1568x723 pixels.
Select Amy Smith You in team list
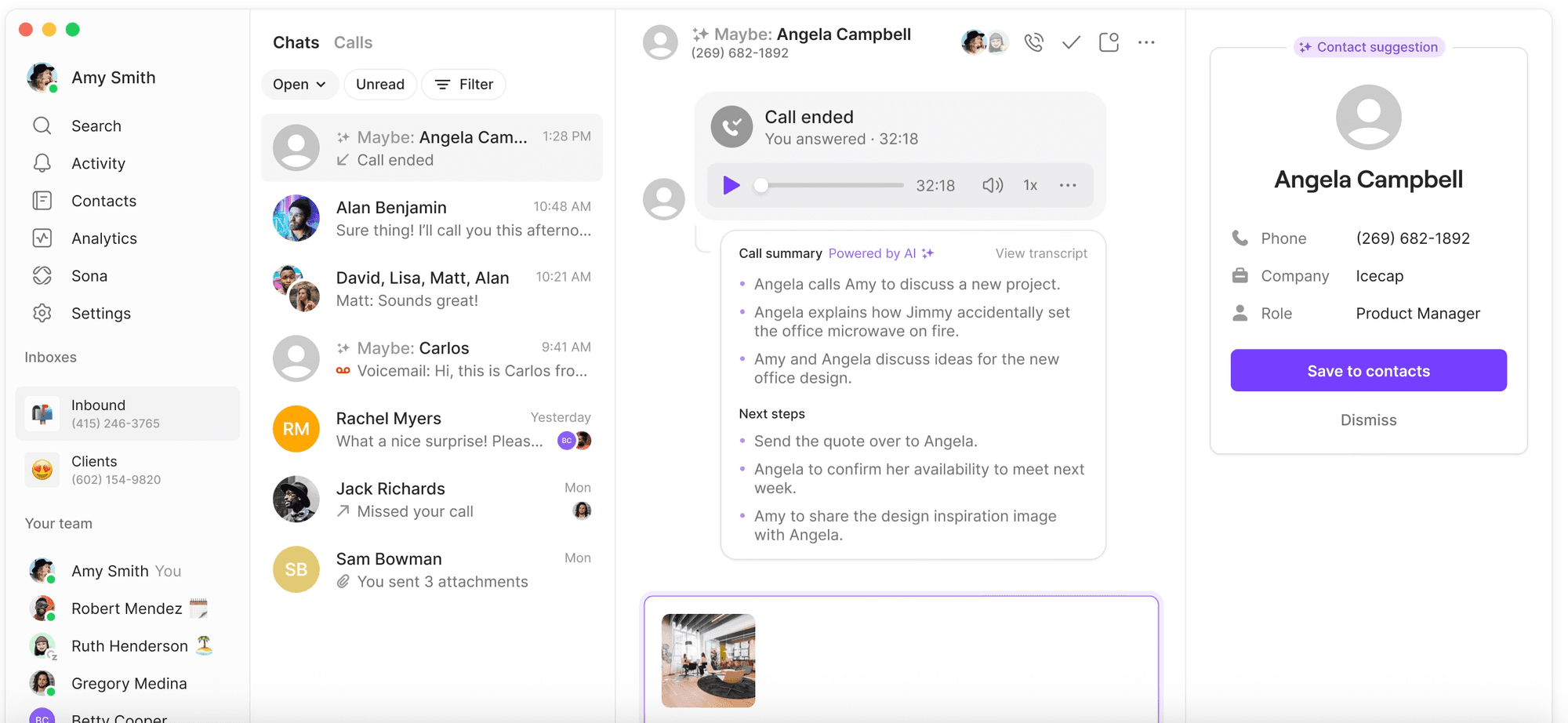click(x=126, y=571)
